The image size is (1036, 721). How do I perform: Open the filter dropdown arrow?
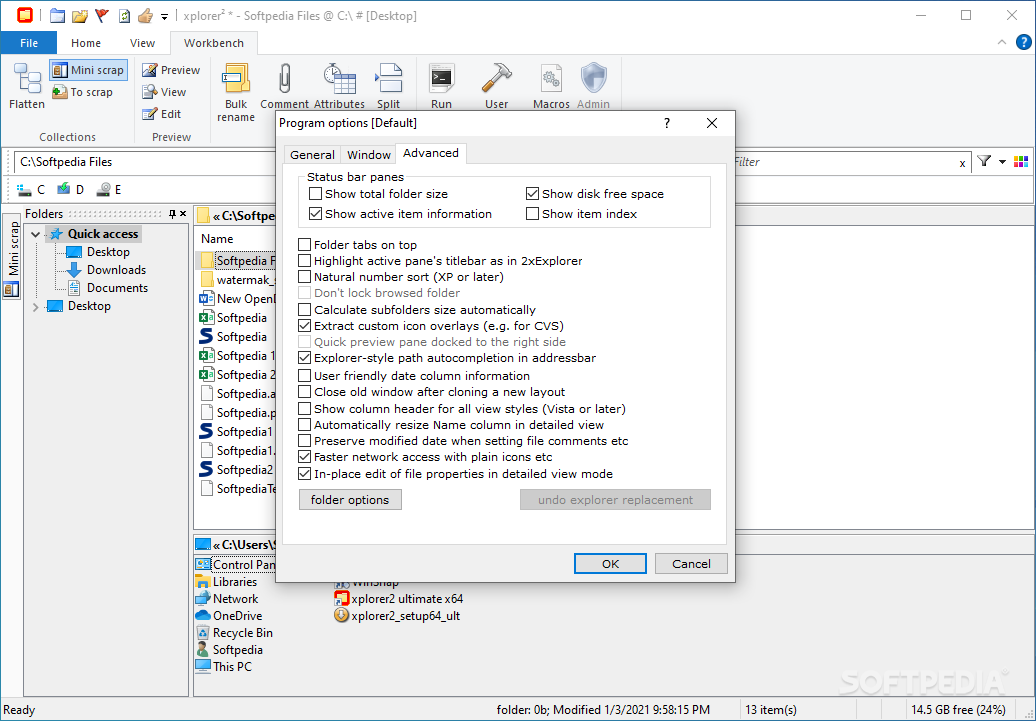click(x=1002, y=162)
